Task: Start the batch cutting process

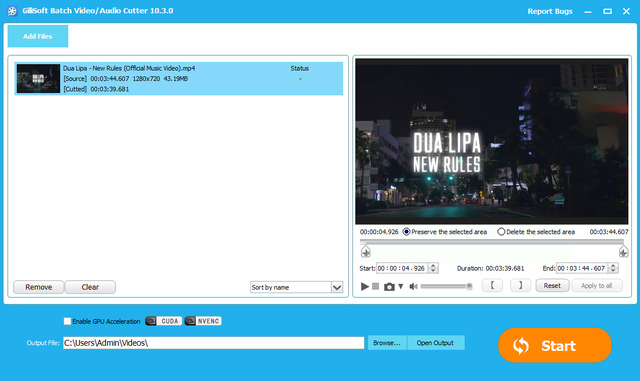Action: point(555,345)
